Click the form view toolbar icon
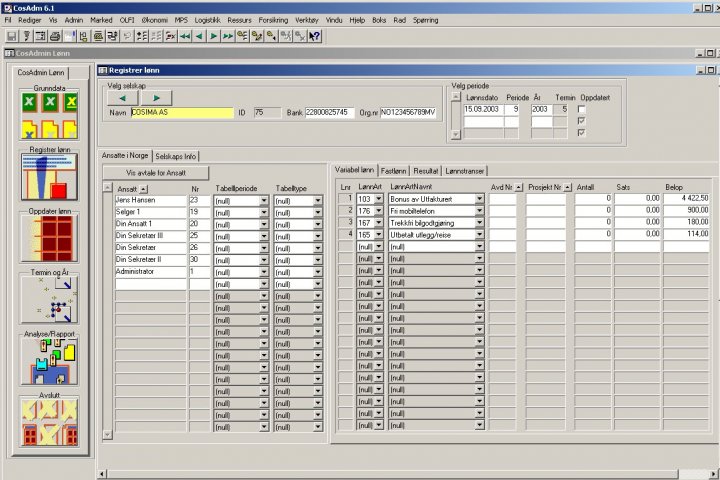 40,36
